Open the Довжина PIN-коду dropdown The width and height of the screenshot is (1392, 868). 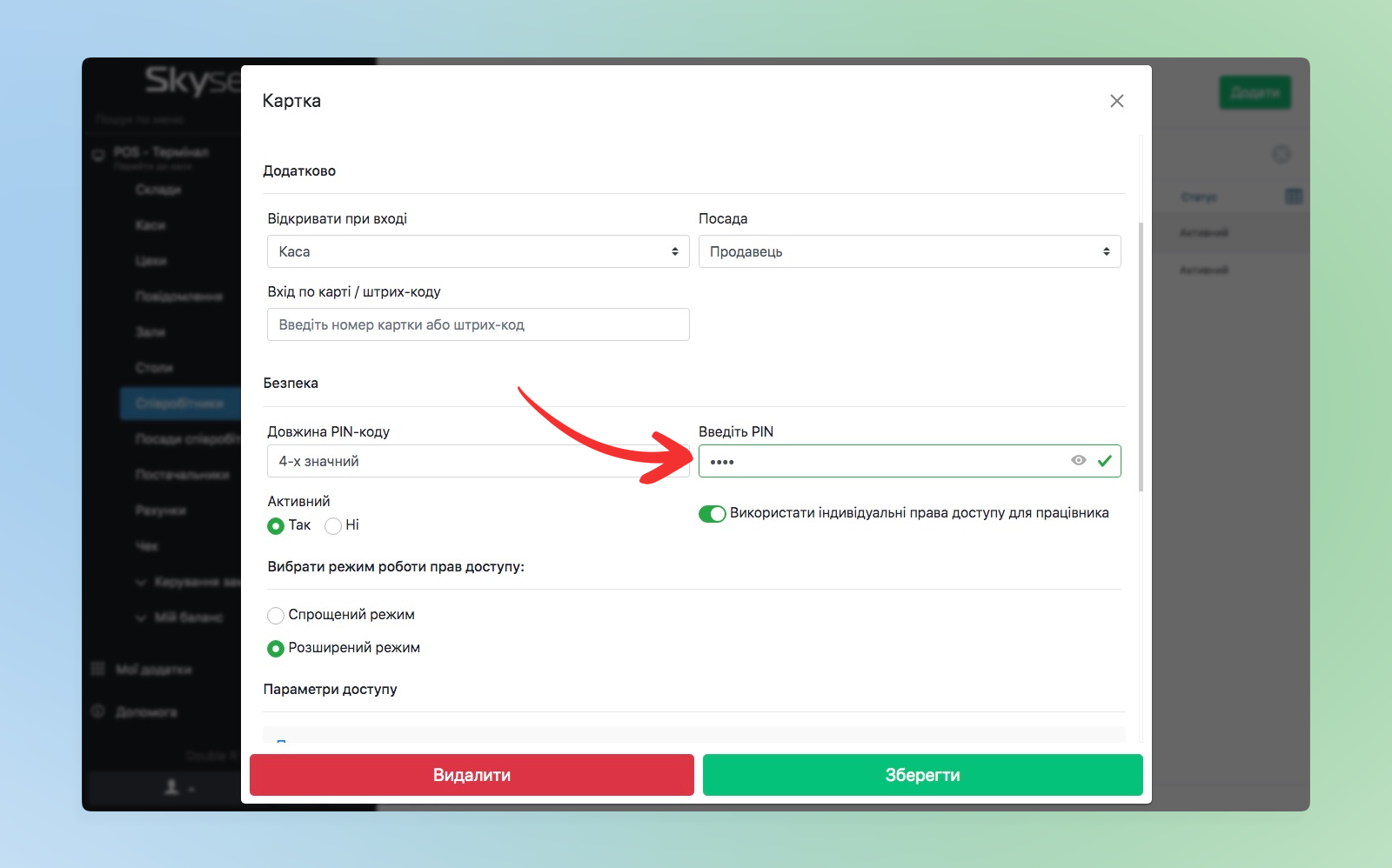pyautogui.click(x=478, y=461)
